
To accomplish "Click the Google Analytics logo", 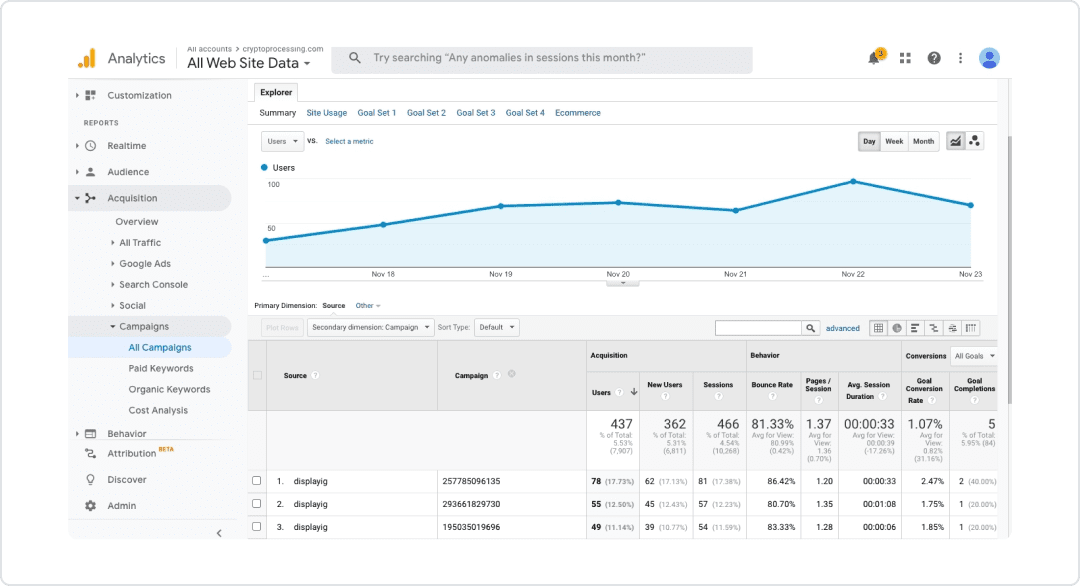I will tap(87, 59).
